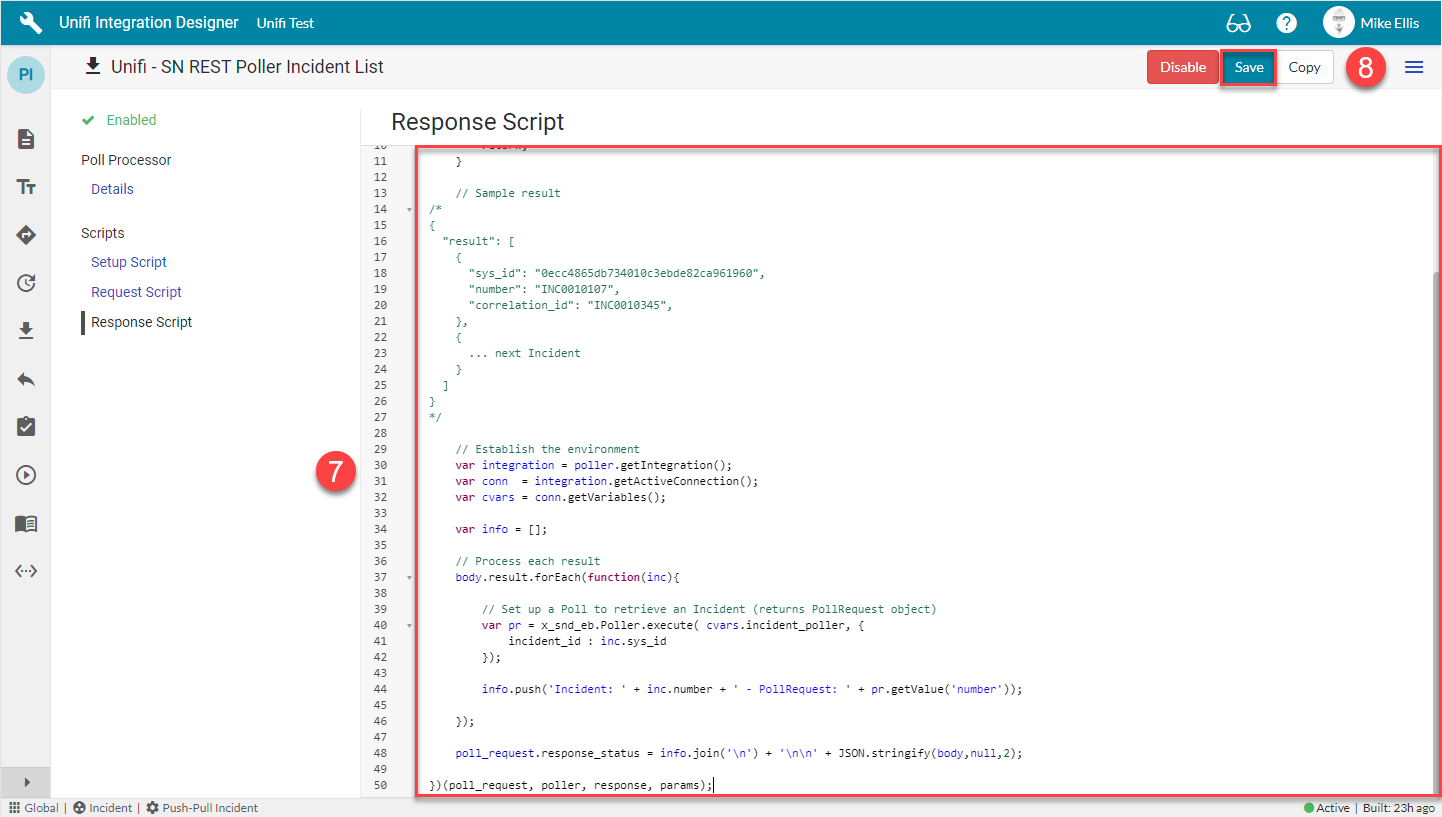Open the help question mark icon in the header

click(1286, 22)
